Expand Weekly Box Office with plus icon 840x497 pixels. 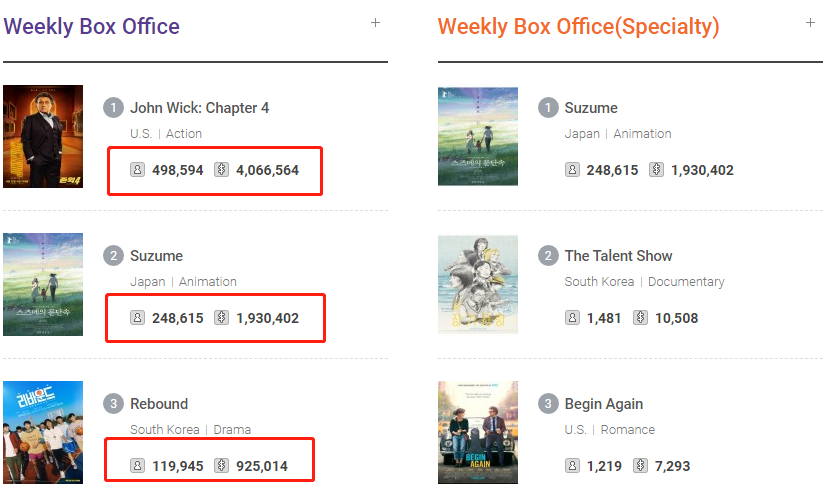(376, 23)
